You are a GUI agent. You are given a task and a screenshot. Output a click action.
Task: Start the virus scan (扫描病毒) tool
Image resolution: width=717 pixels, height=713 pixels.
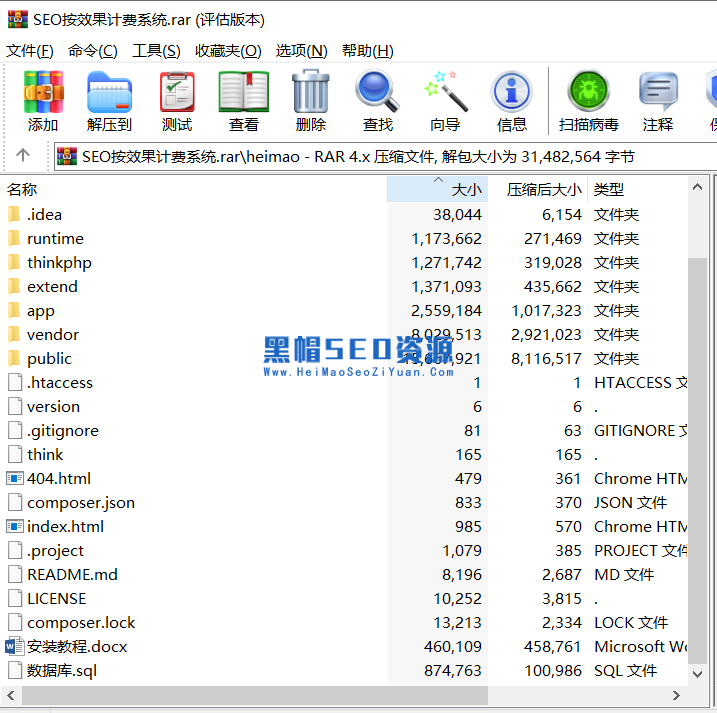[589, 101]
